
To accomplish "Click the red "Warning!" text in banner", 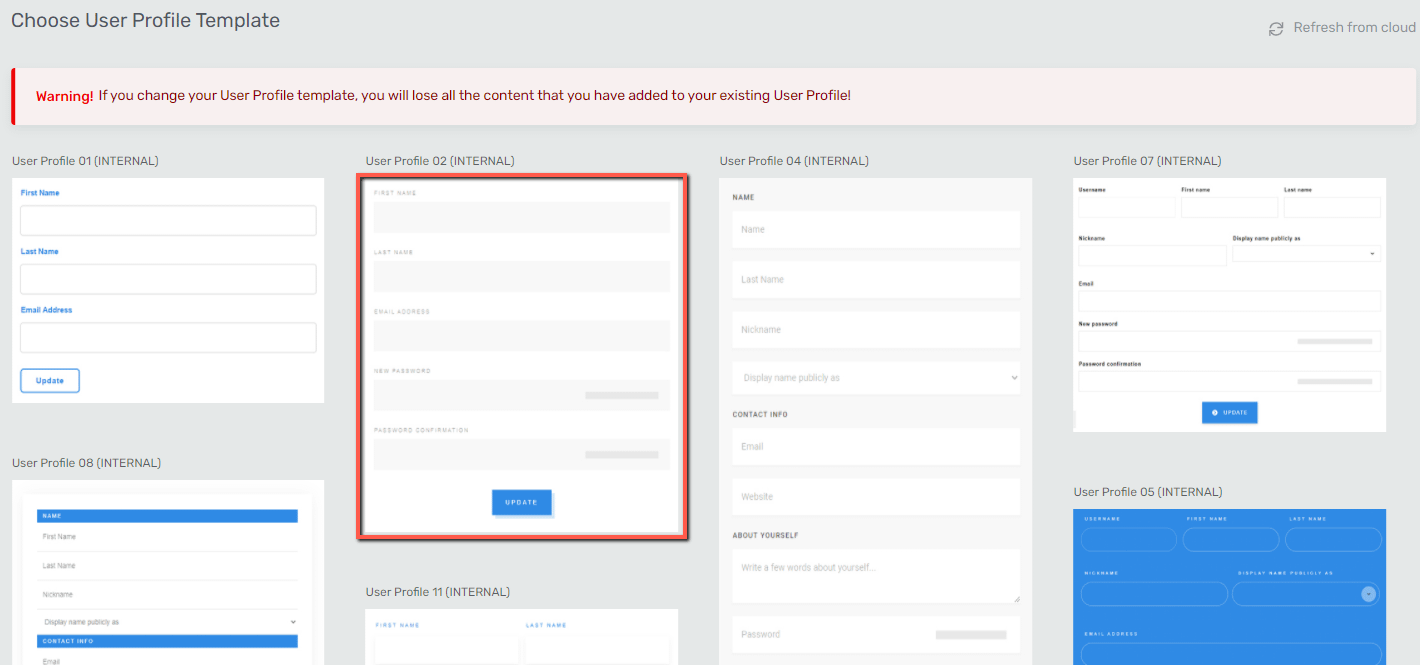I will pos(65,96).
